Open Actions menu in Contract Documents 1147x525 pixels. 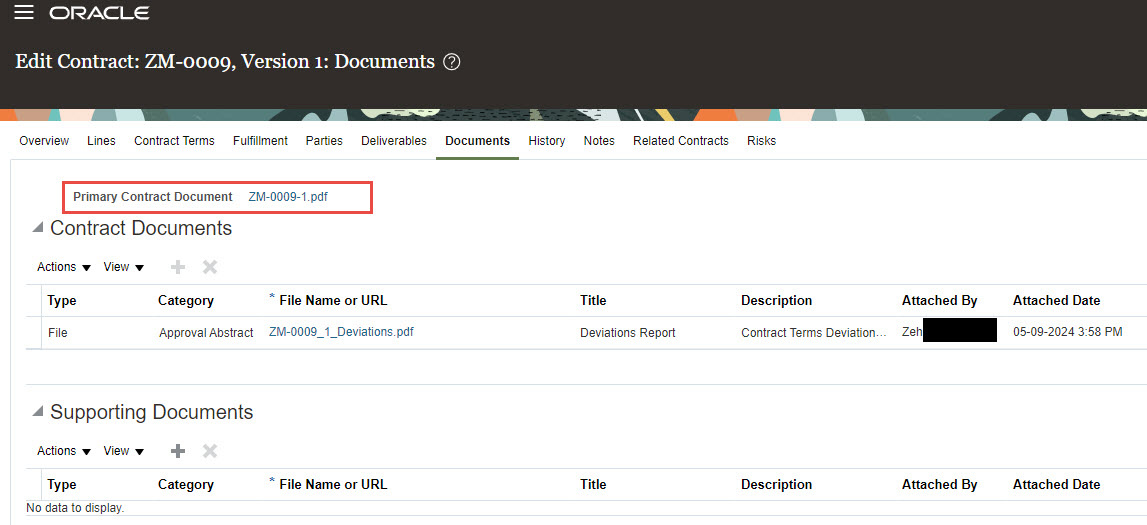point(64,267)
